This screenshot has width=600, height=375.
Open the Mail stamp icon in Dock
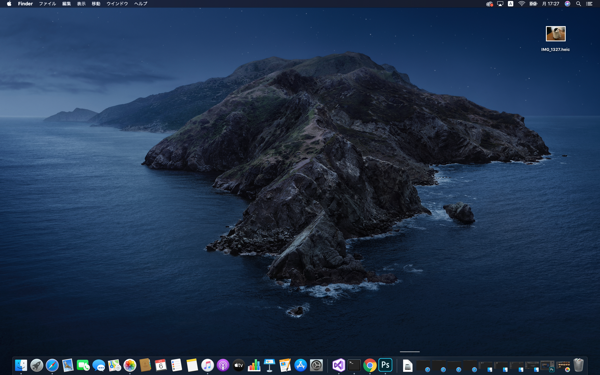(68, 365)
